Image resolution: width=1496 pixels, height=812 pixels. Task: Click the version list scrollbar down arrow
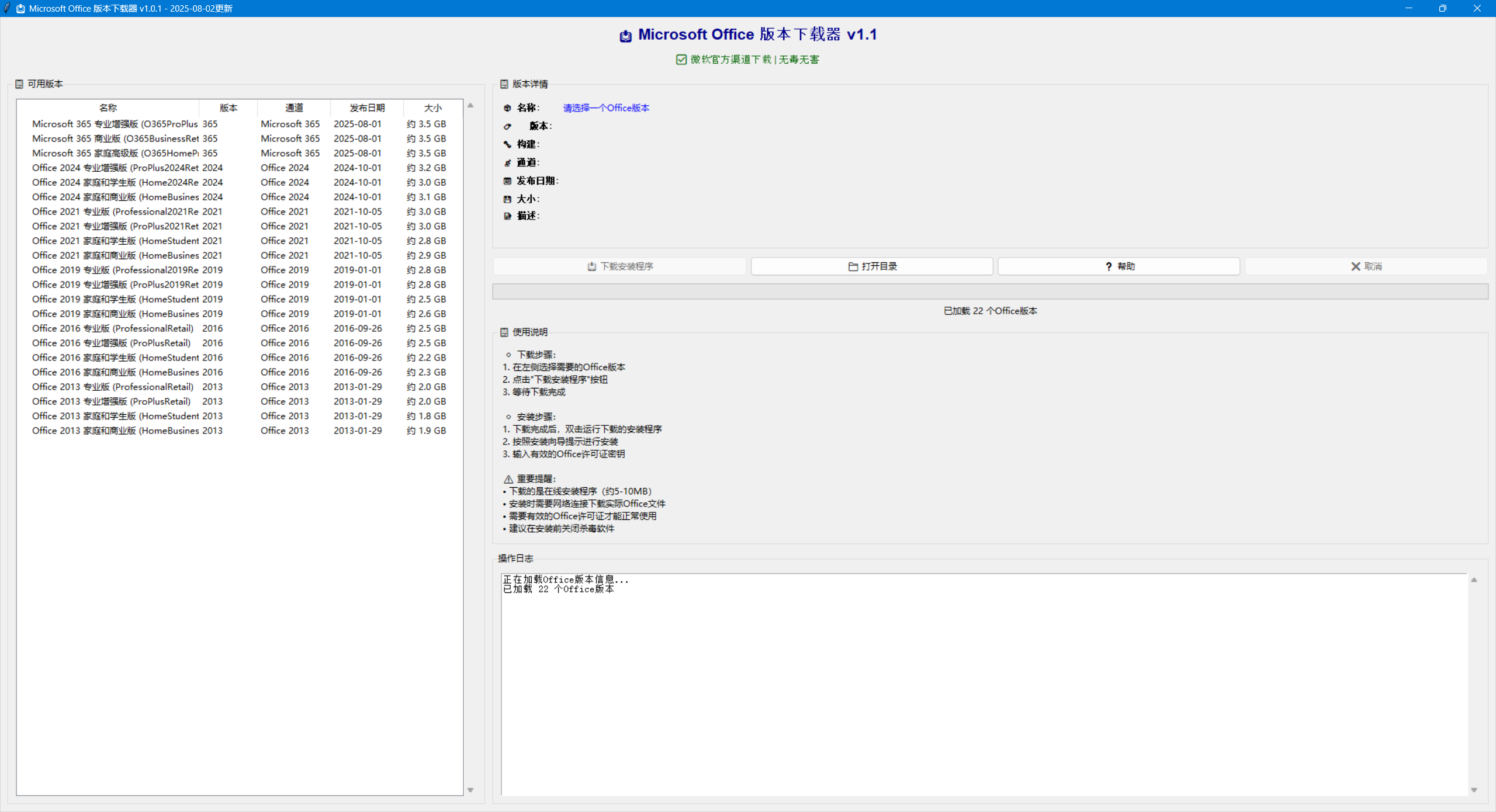(x=470, y=790)
